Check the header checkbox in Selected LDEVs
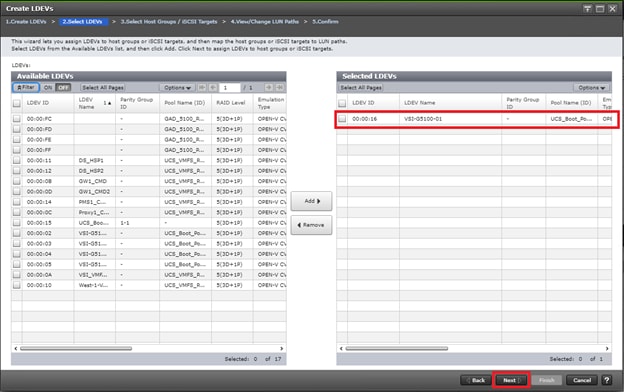 pos(342,103)
